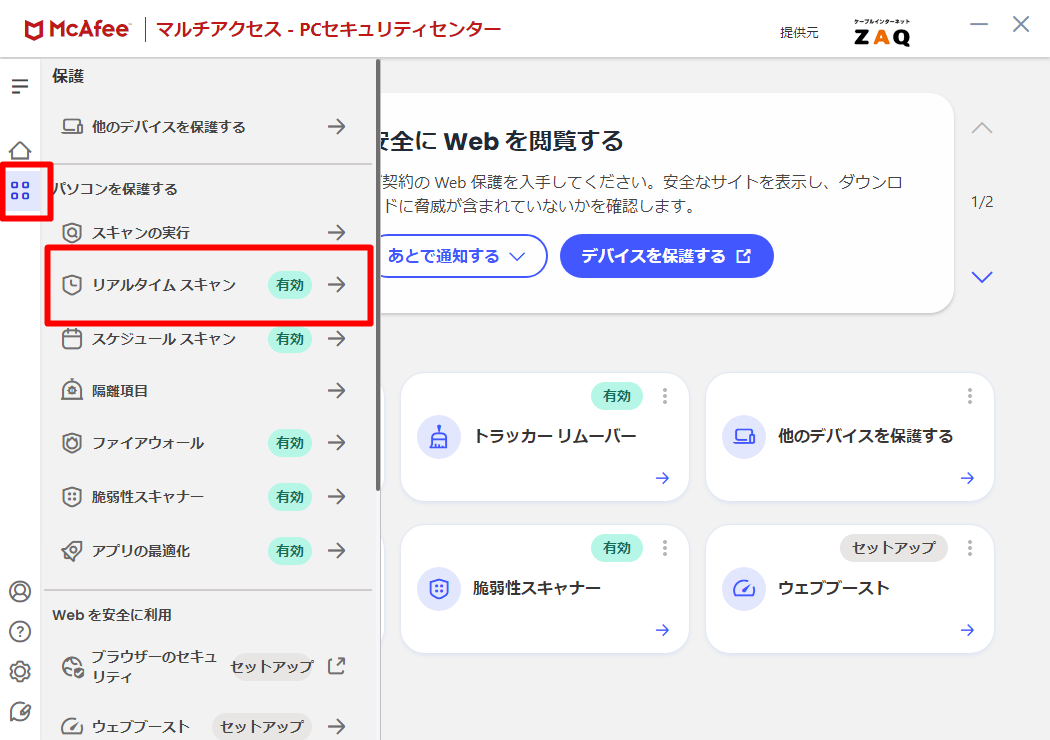This screenshot has width=1050, height=740.
Task: Click the パソコンを保護する section heading
Action: [x=115, y=189]
